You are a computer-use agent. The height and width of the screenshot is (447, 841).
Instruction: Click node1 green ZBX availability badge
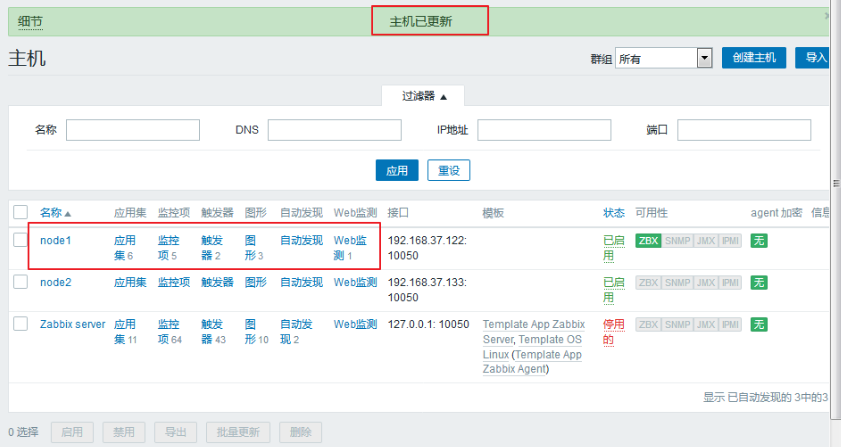[648, 240]
